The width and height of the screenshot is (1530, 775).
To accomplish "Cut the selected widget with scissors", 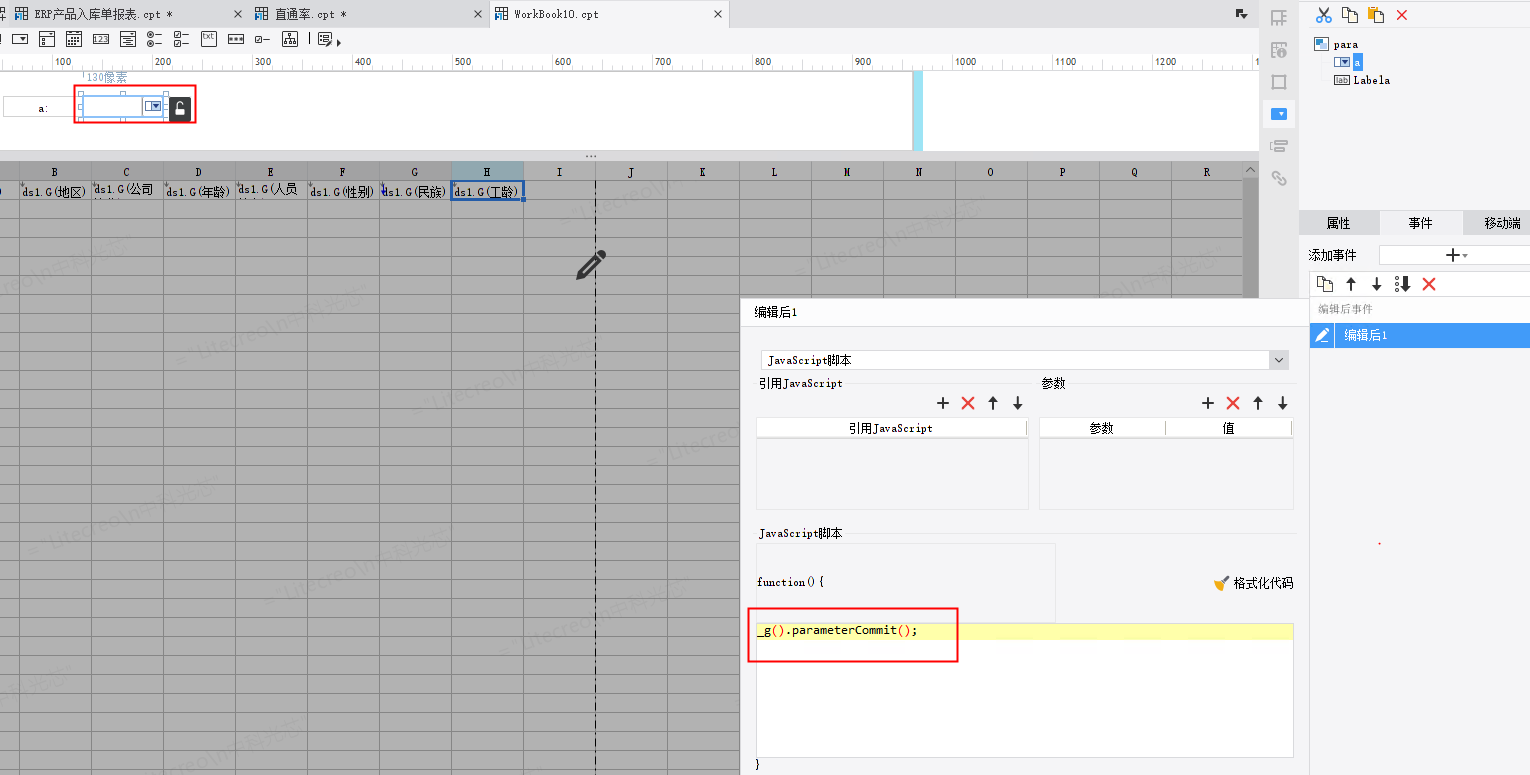I will click(1323, 15).
